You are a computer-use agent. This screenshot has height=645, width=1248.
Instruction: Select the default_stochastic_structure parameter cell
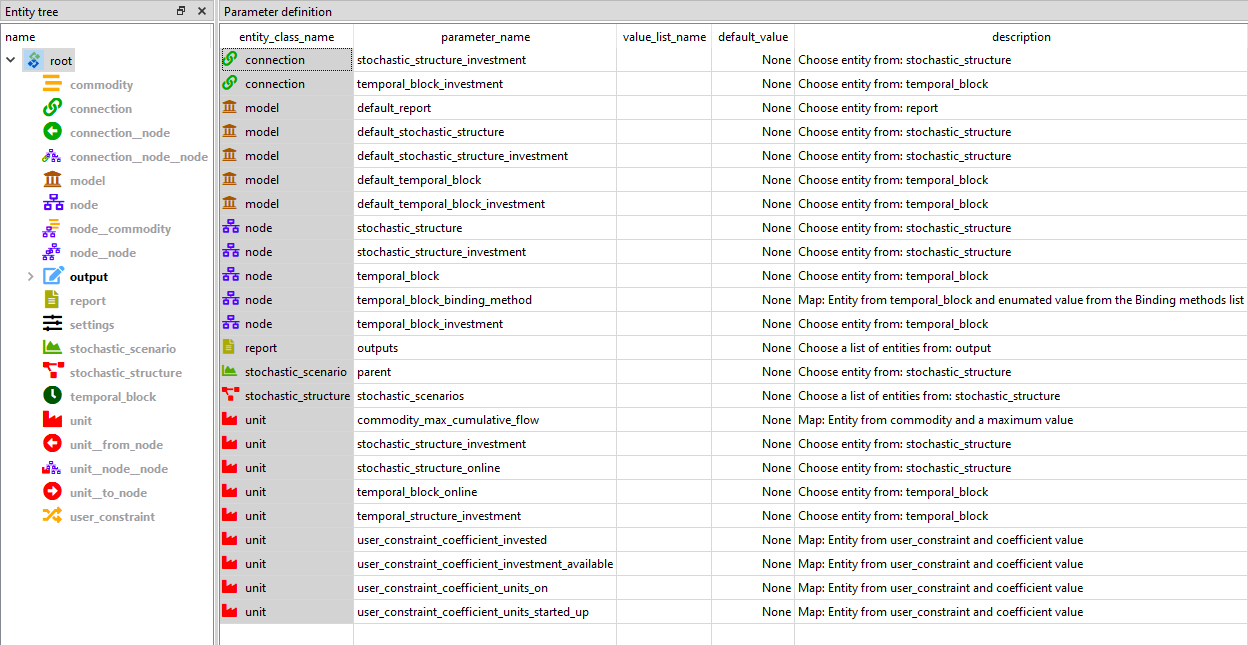pos(485,132)
